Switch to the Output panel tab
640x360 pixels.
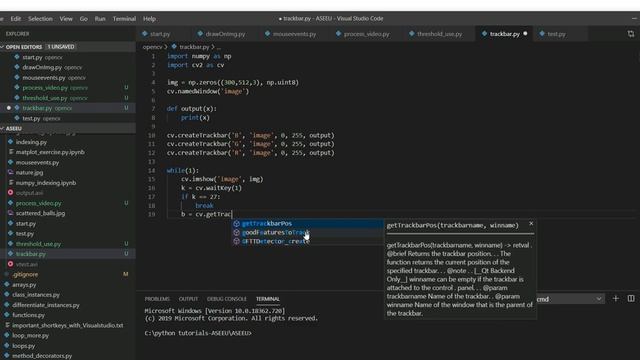(188, 299)
